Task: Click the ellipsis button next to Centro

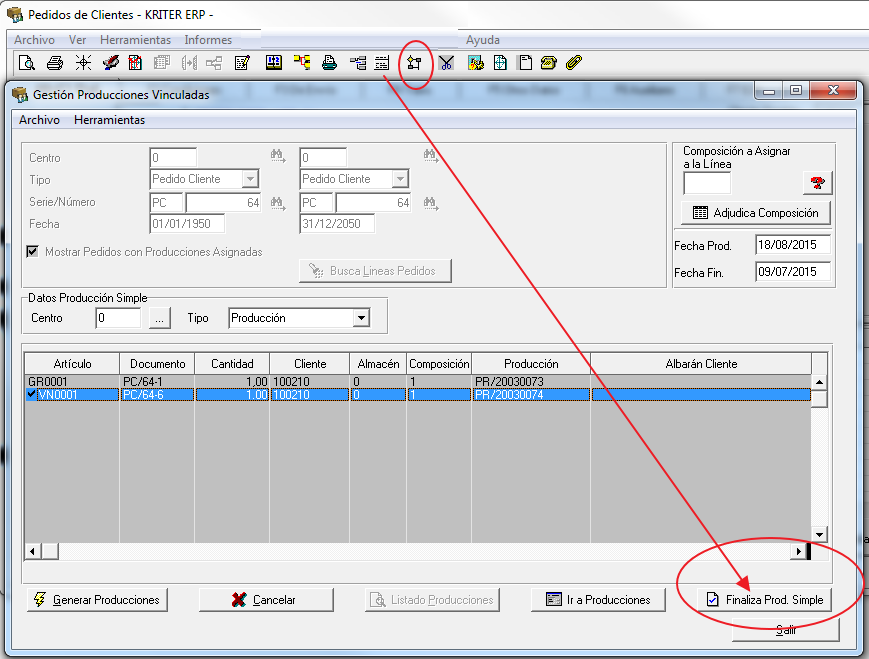Action: (x=160, y=318)
